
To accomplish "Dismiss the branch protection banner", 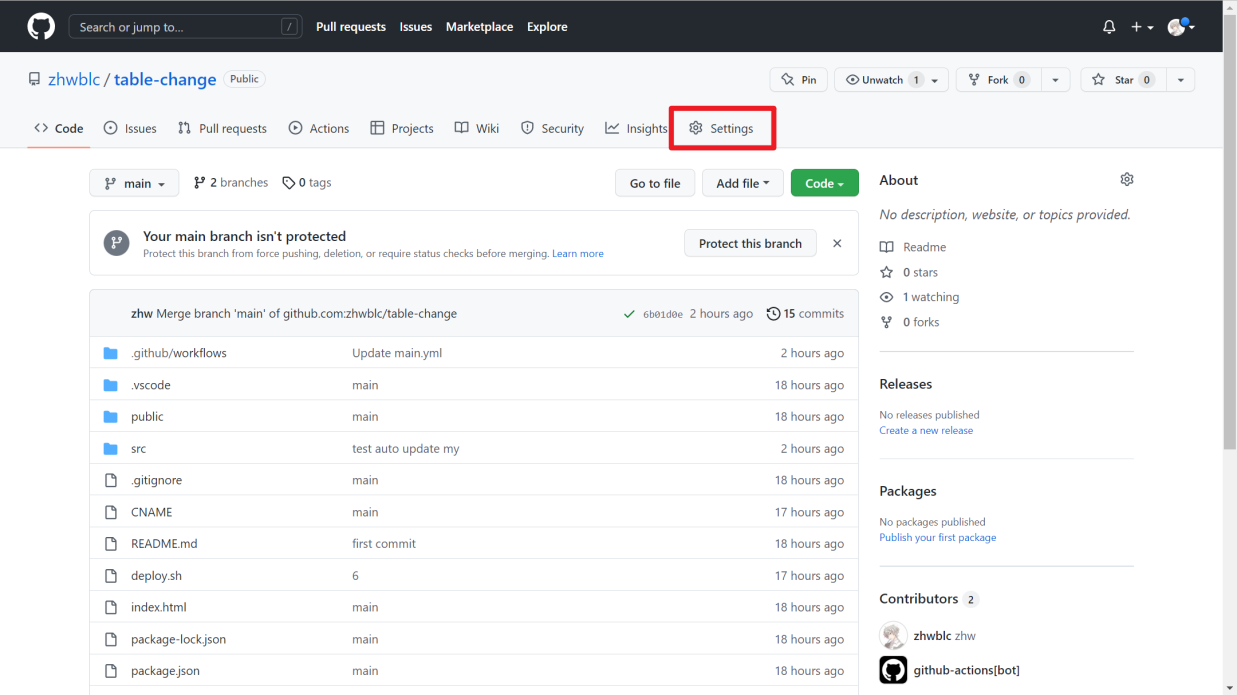I will 837,244.
